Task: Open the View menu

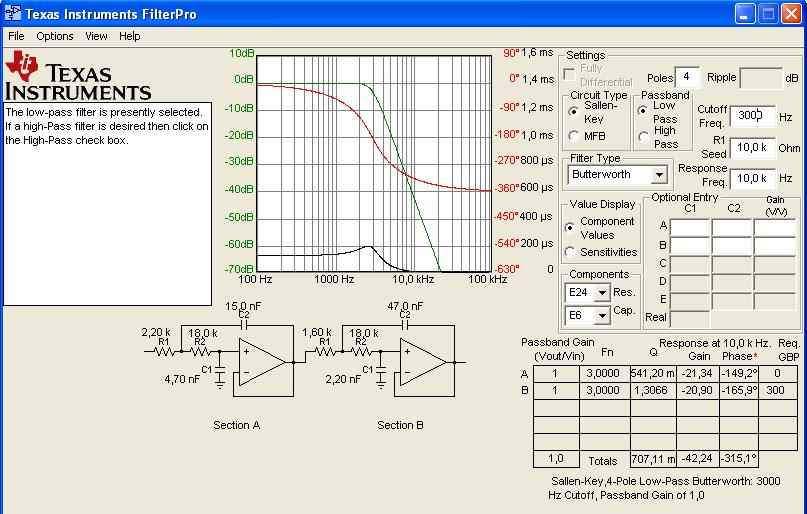Action: [x=96, y=36]
